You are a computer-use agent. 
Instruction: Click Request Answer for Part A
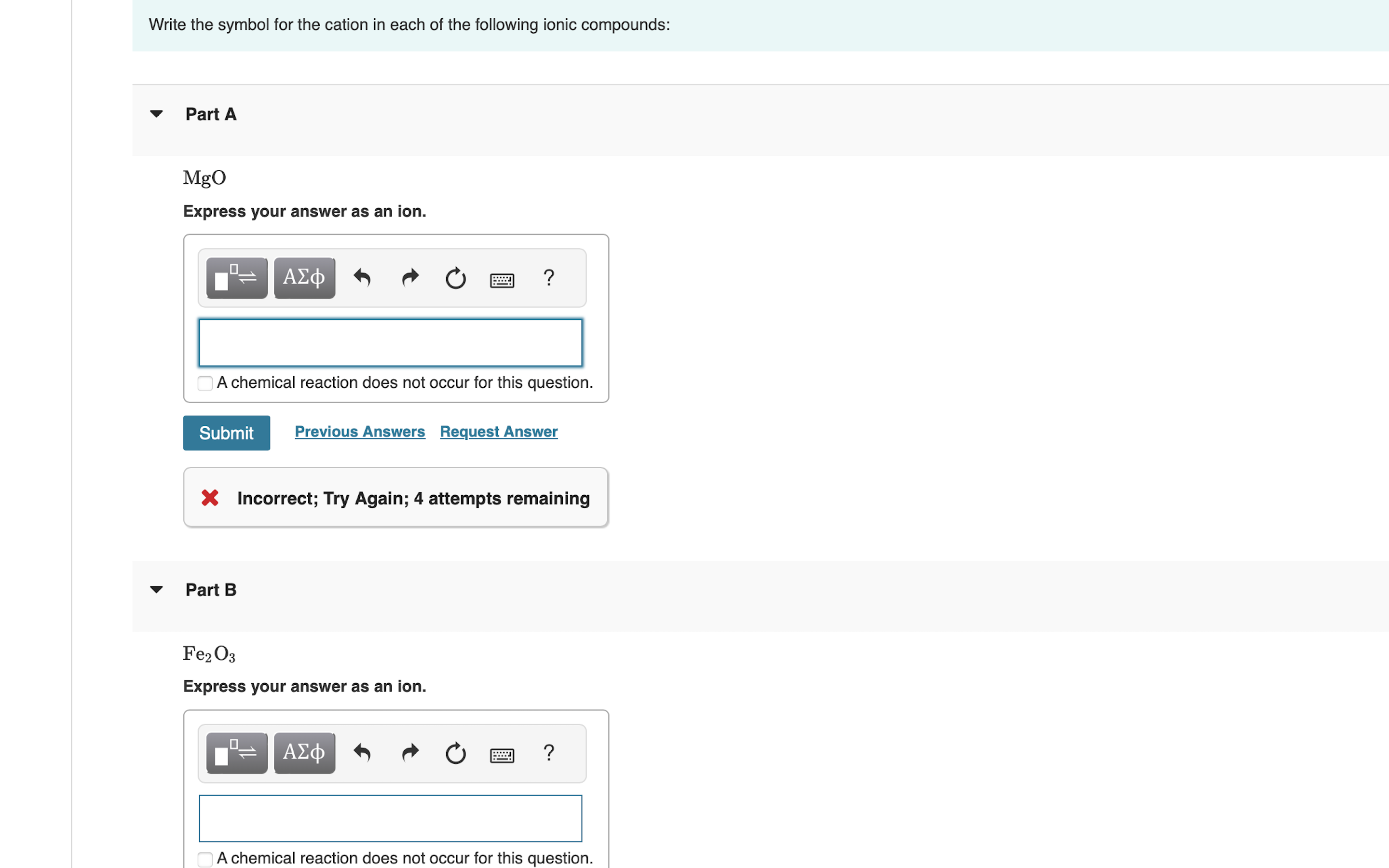coord(498,431)
